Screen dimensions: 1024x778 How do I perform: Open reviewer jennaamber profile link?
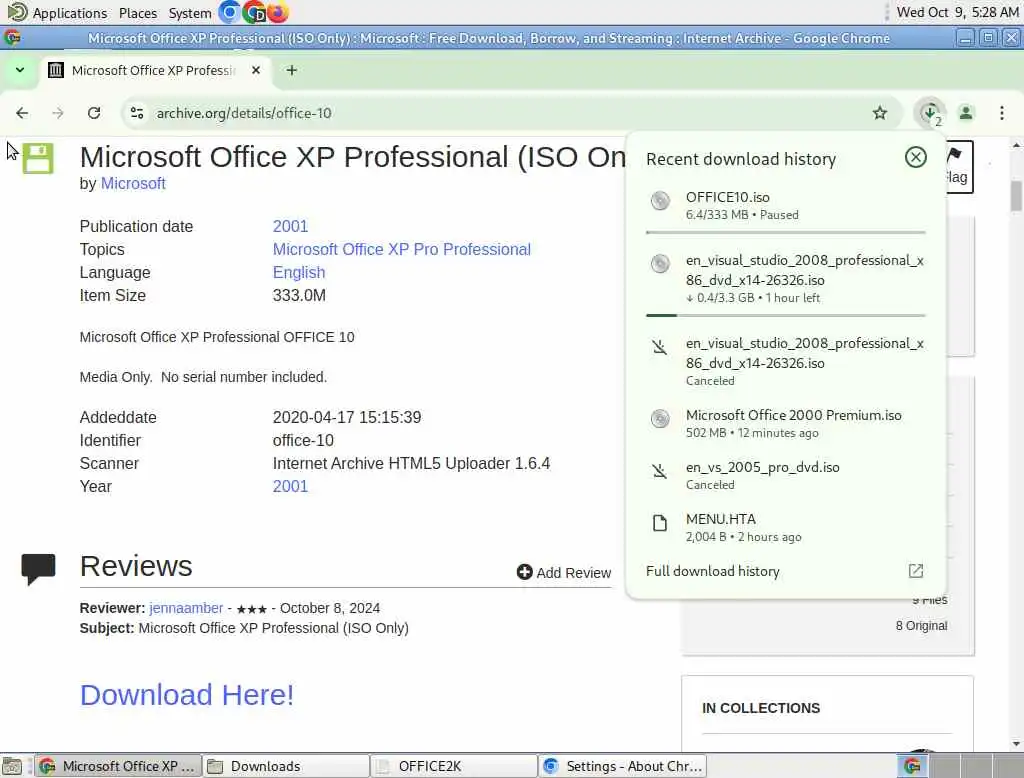coord(186,608)
